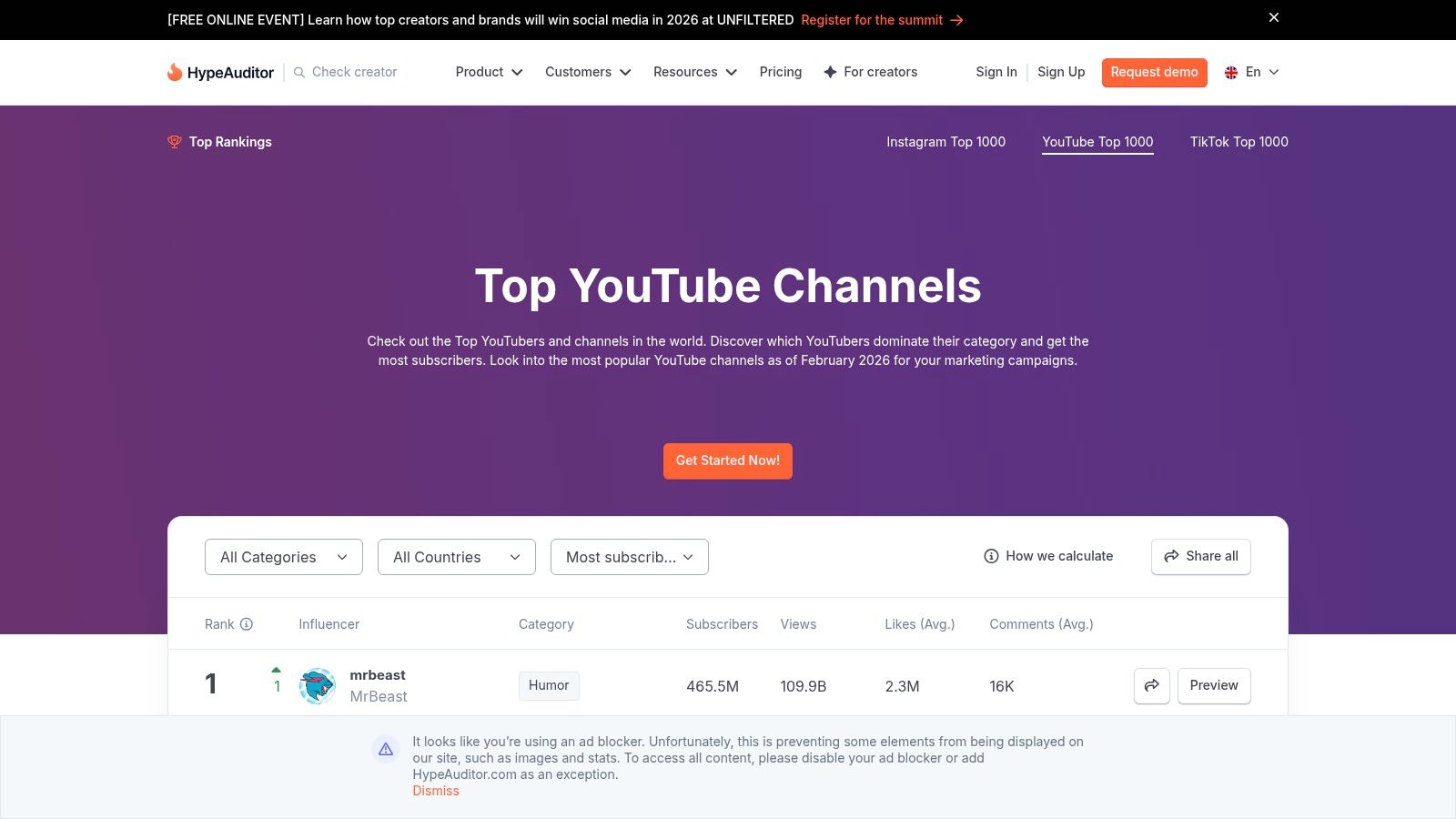Click the 16K average comments value
1456x819 pixels.
tap(1002, 686)
